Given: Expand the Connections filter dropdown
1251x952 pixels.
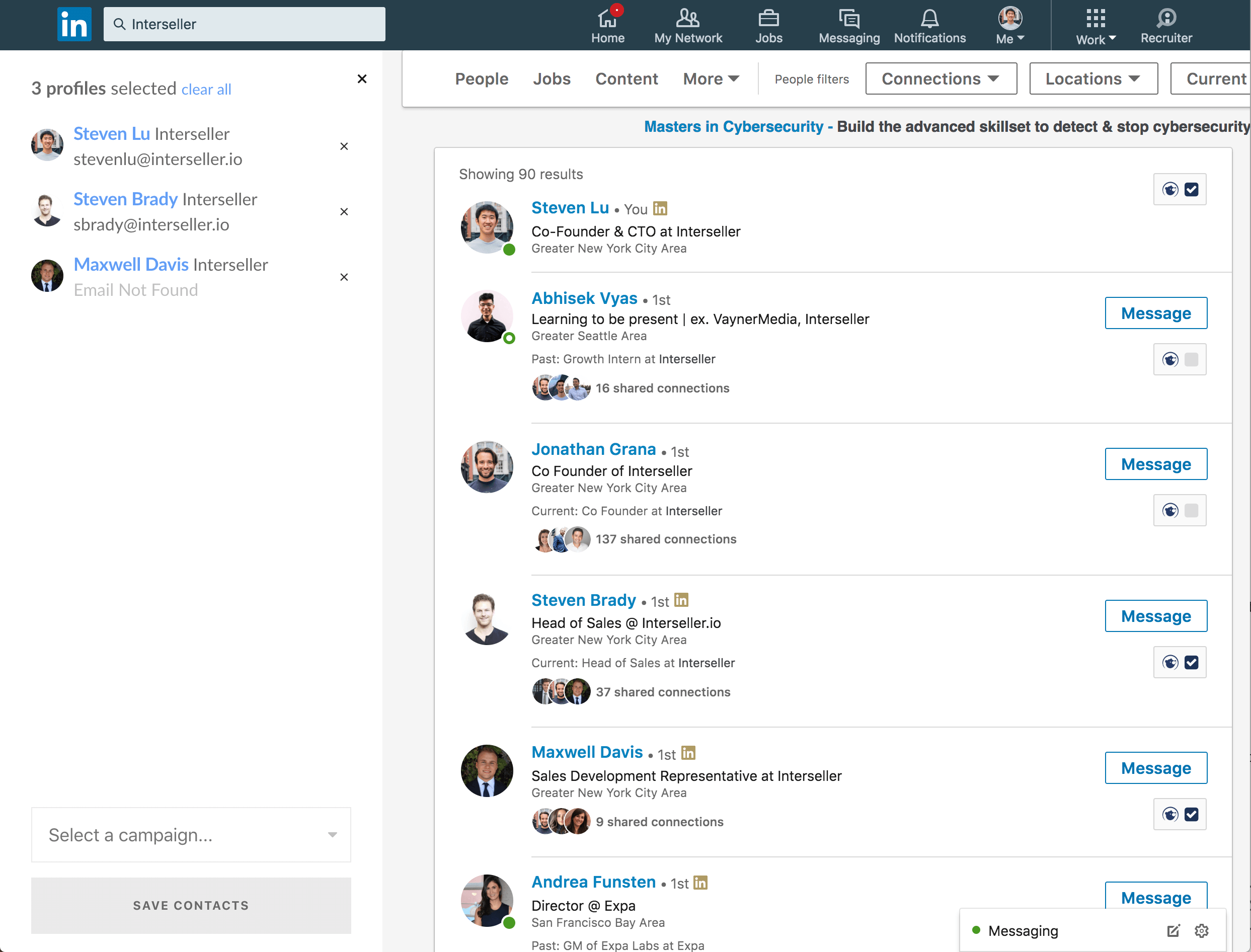Looking at the screenshot, I should click(940, 78).
